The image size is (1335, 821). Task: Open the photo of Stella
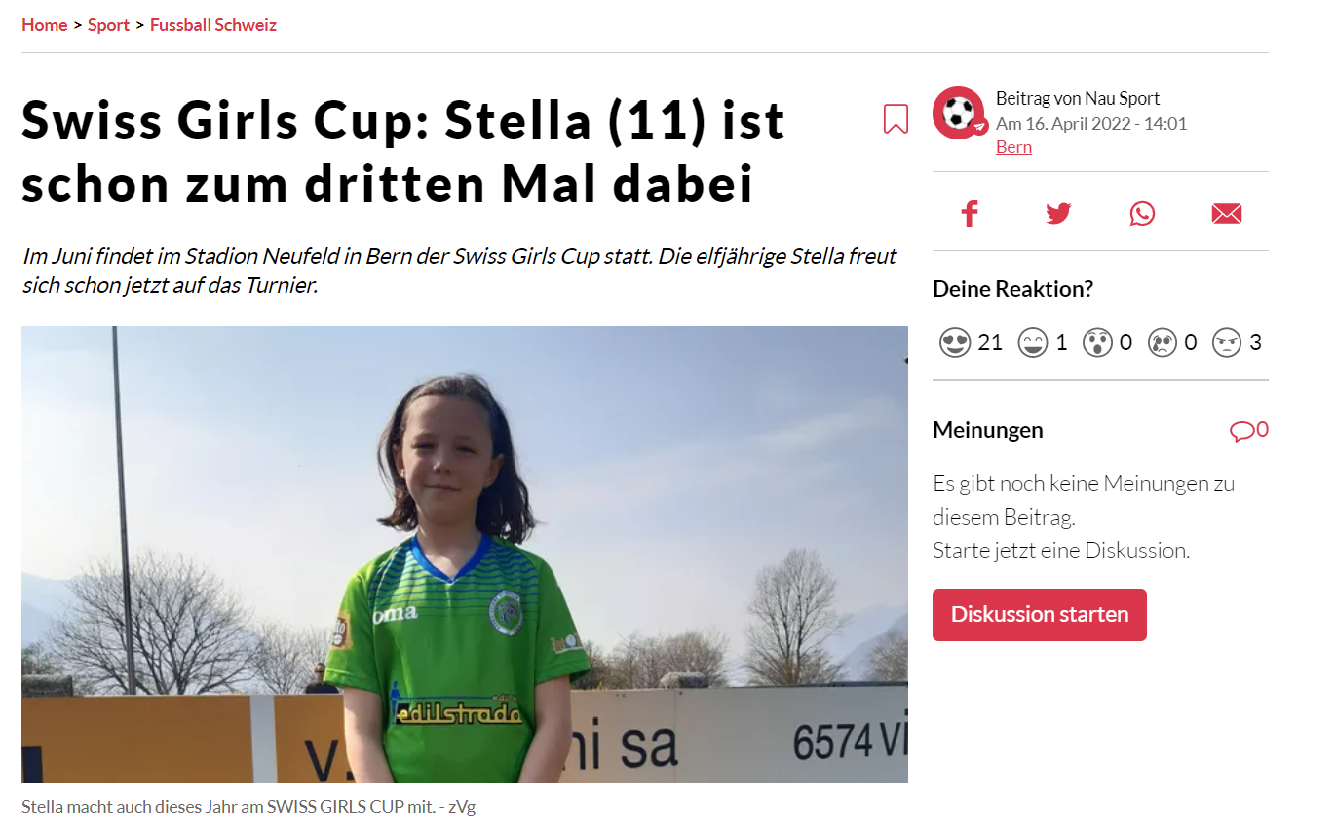click(x=464, y=554)
